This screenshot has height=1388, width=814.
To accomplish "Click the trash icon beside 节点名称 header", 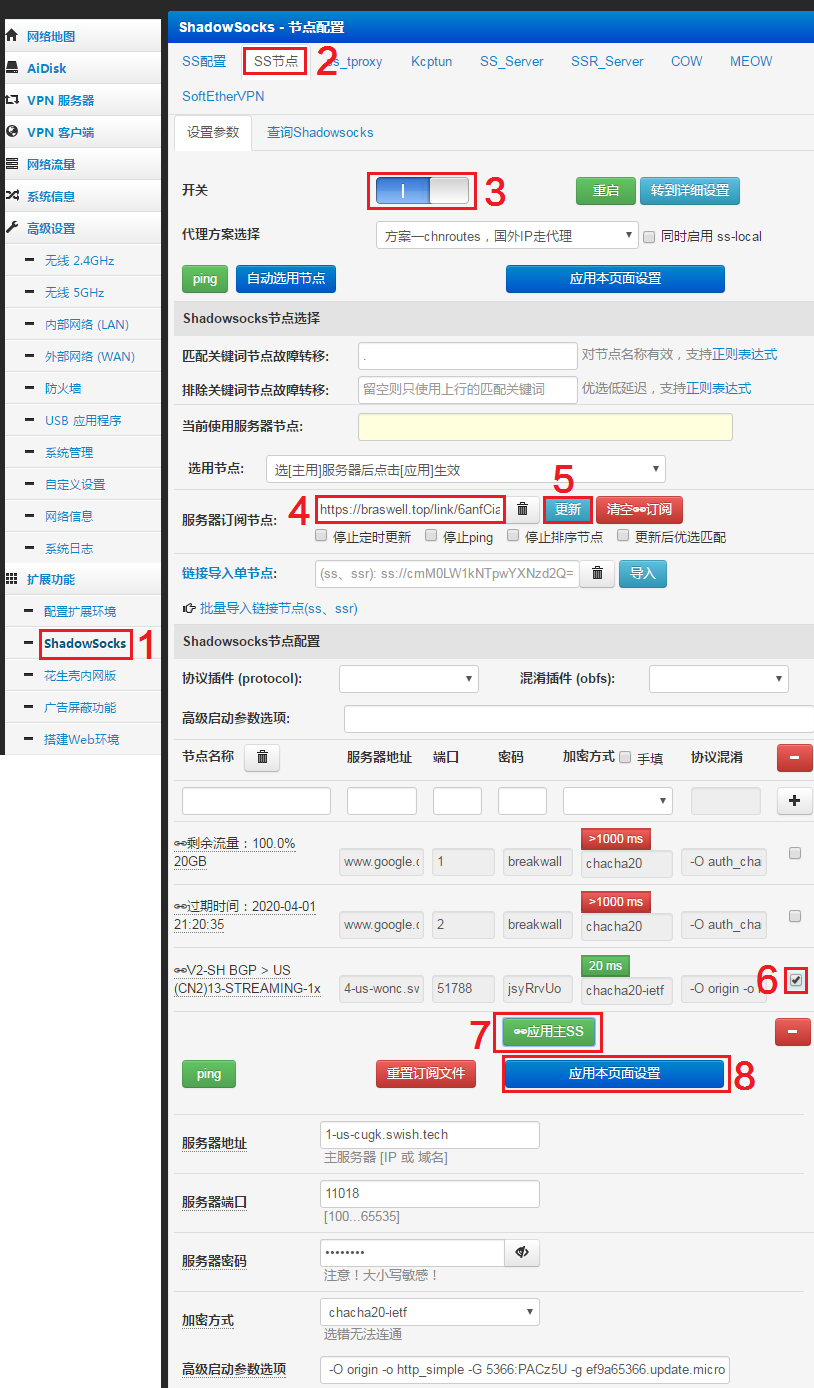I will (262, 757).
